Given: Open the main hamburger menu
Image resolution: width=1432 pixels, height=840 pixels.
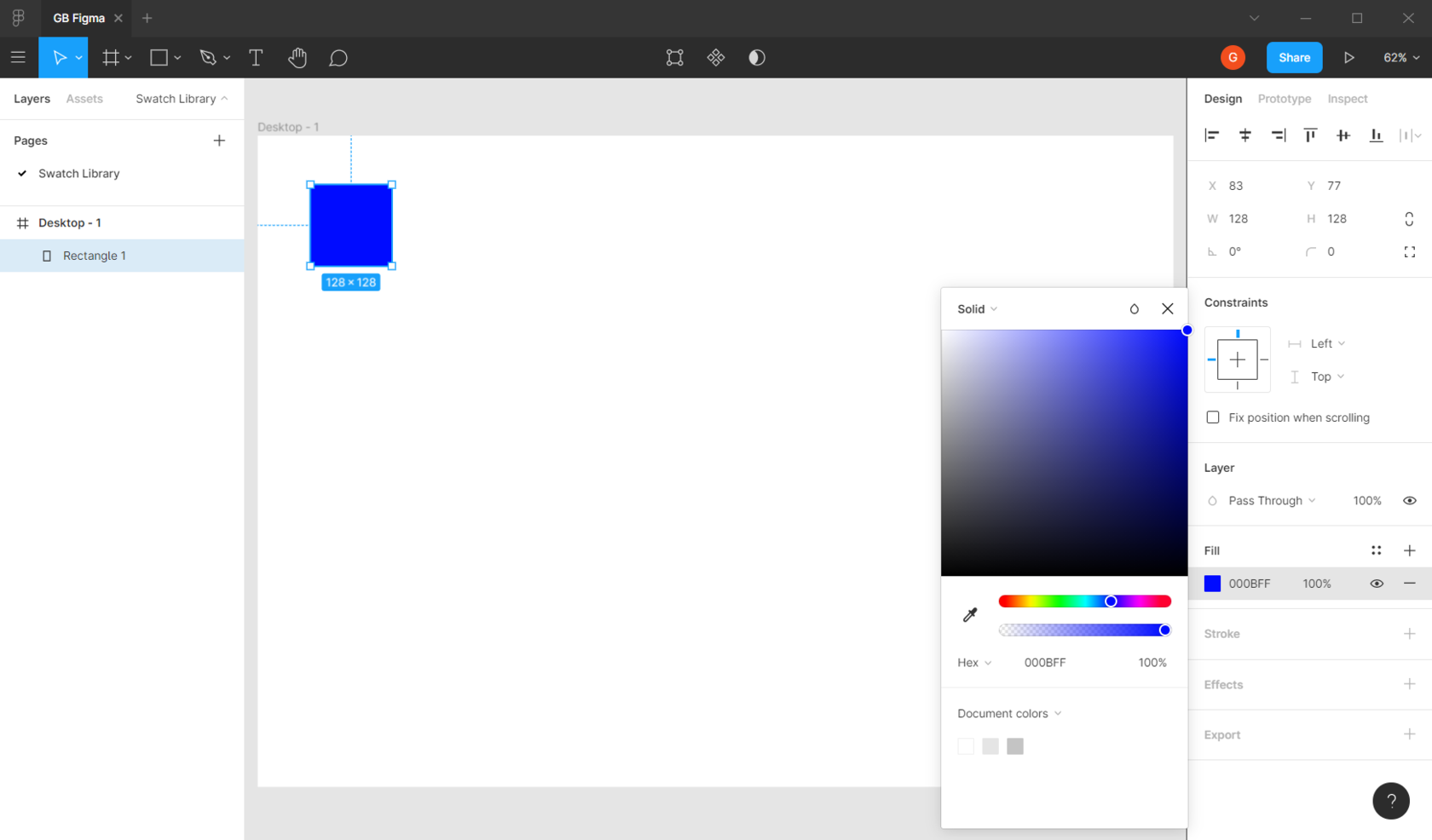Looking at the screenshot, I should click(18, 57).
